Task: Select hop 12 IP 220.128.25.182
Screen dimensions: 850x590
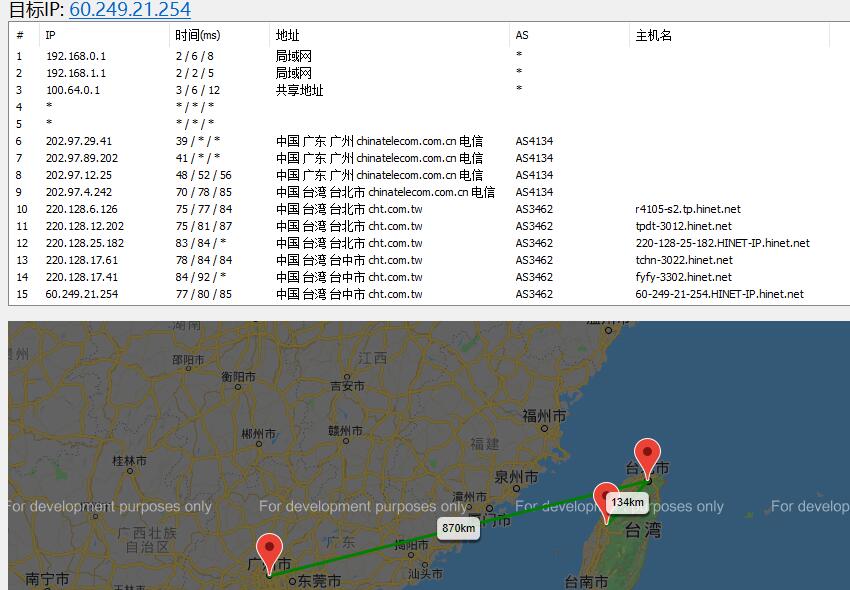Action: point(85,243)
